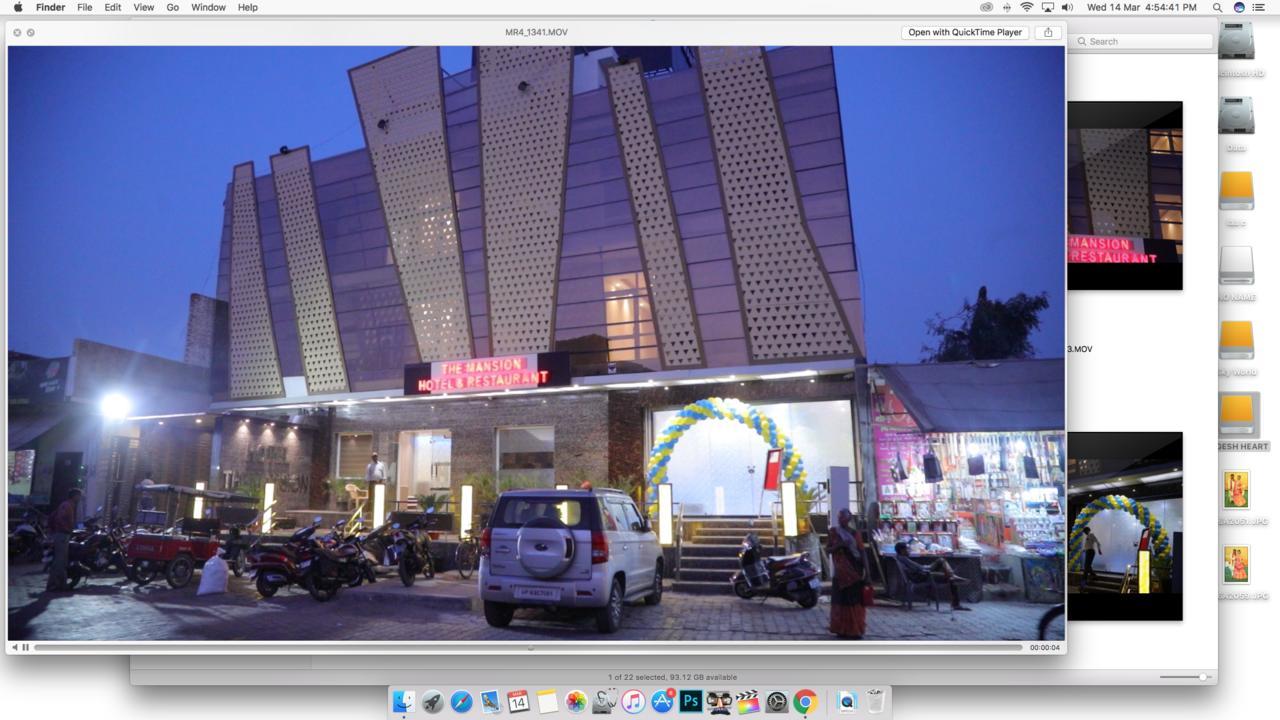Open the Help menu
1280x720 pixels.
[x=248, y=7]
